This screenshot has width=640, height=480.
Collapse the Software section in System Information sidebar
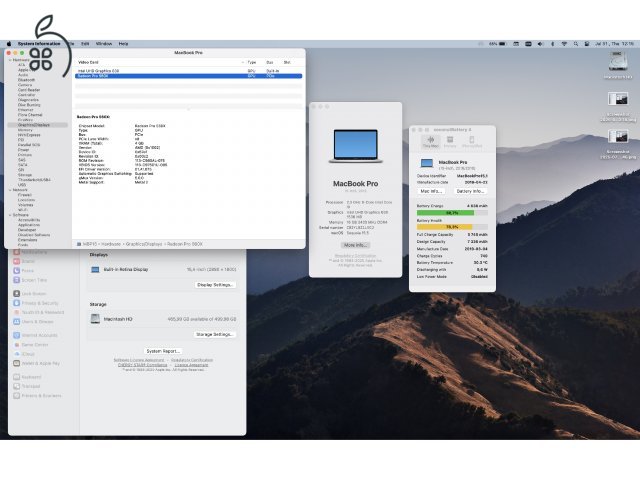pos(10,215)
